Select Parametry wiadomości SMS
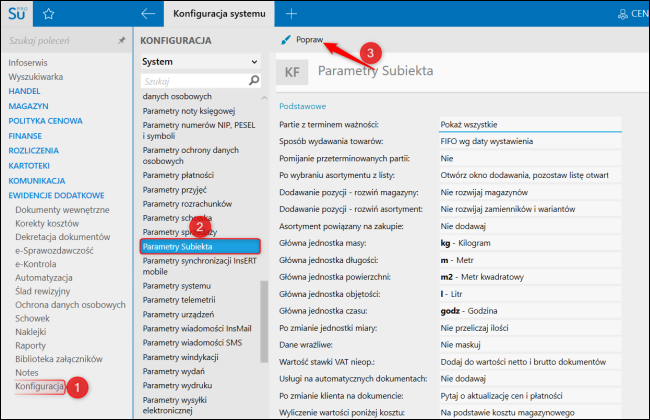650x420 pixels. (192, 343)
